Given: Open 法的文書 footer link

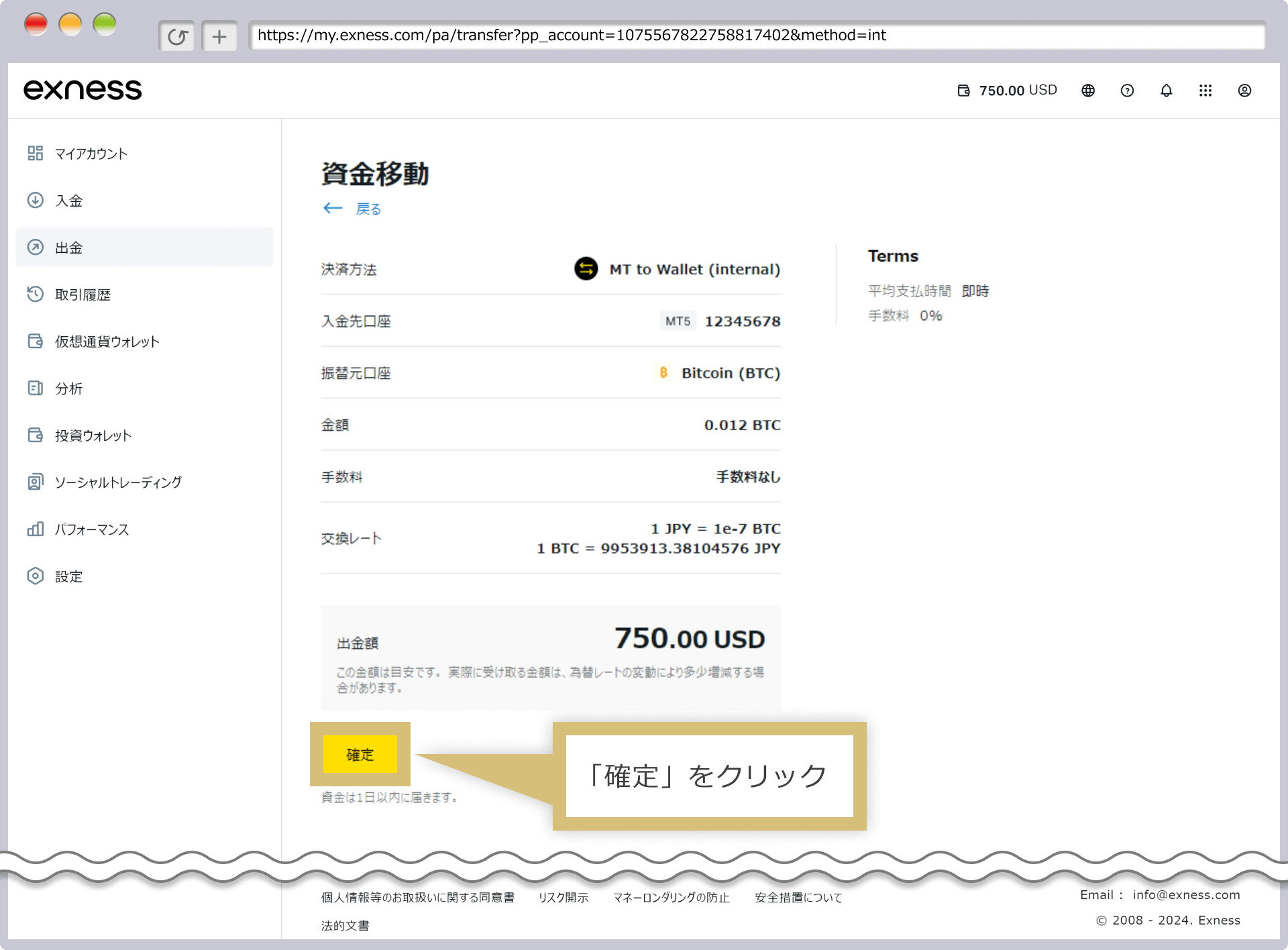Looking at the screenshot, I should click(345, 926).
